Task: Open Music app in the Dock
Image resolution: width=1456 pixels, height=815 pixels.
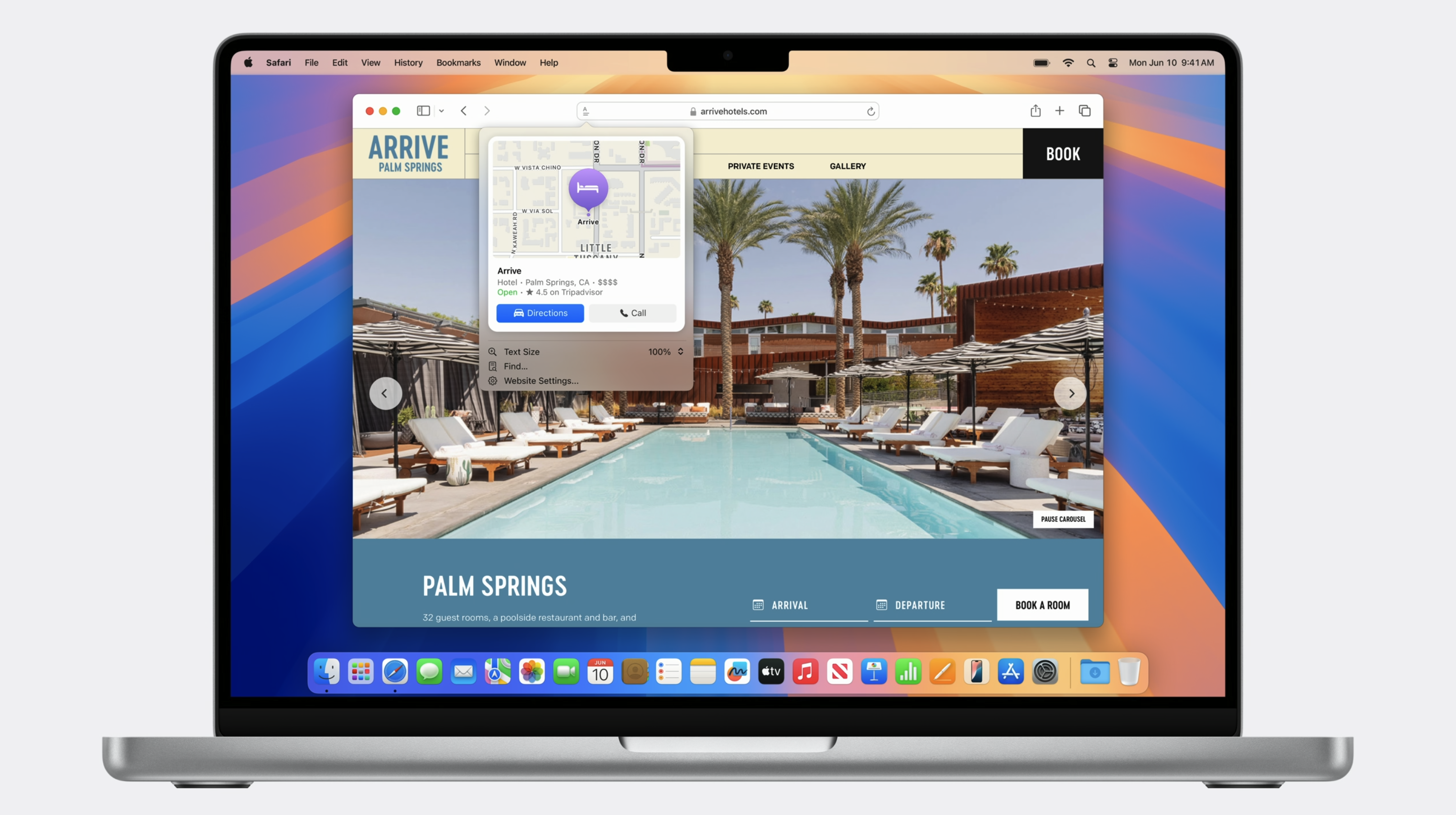Action: tap(806, 672)
